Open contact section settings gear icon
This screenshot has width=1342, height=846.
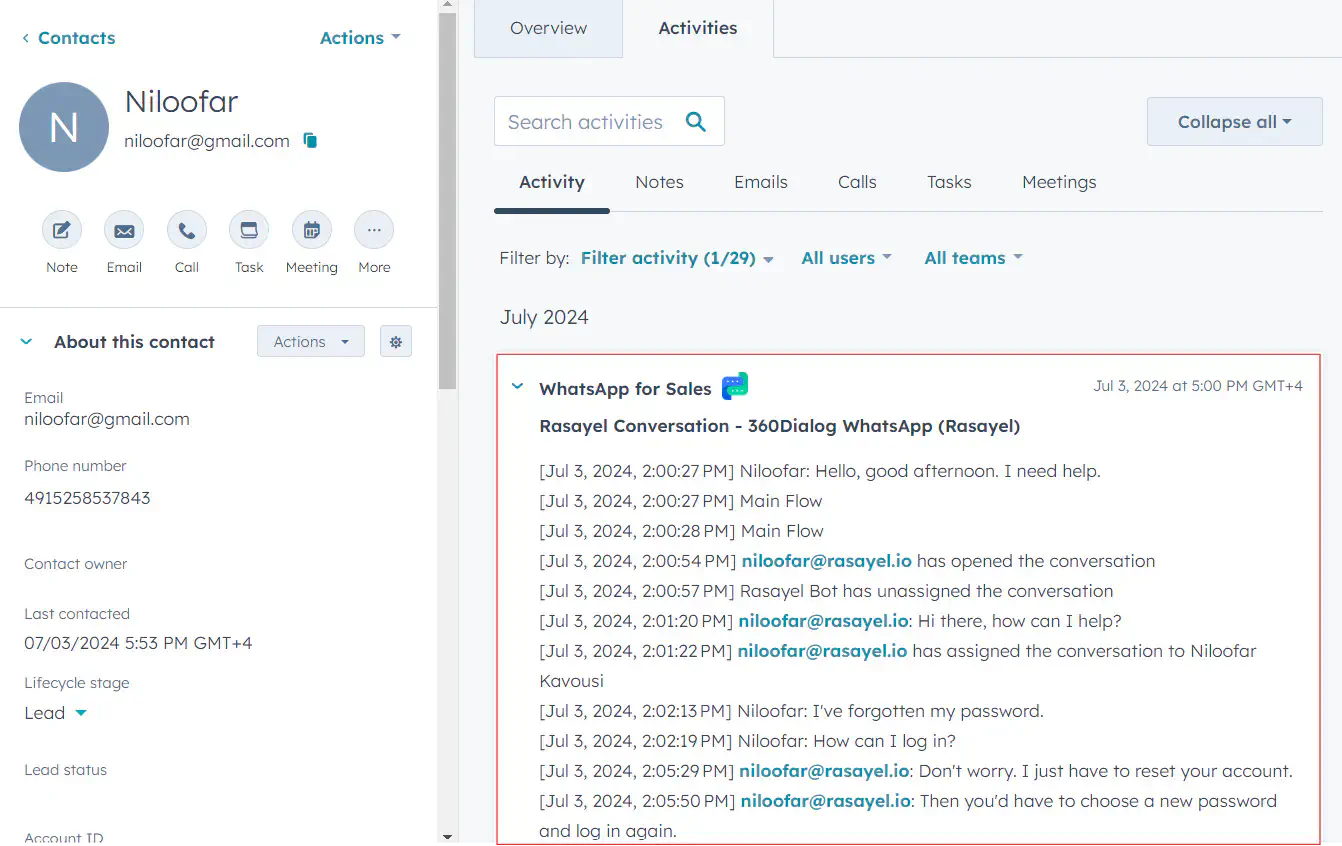pos(396,341)
